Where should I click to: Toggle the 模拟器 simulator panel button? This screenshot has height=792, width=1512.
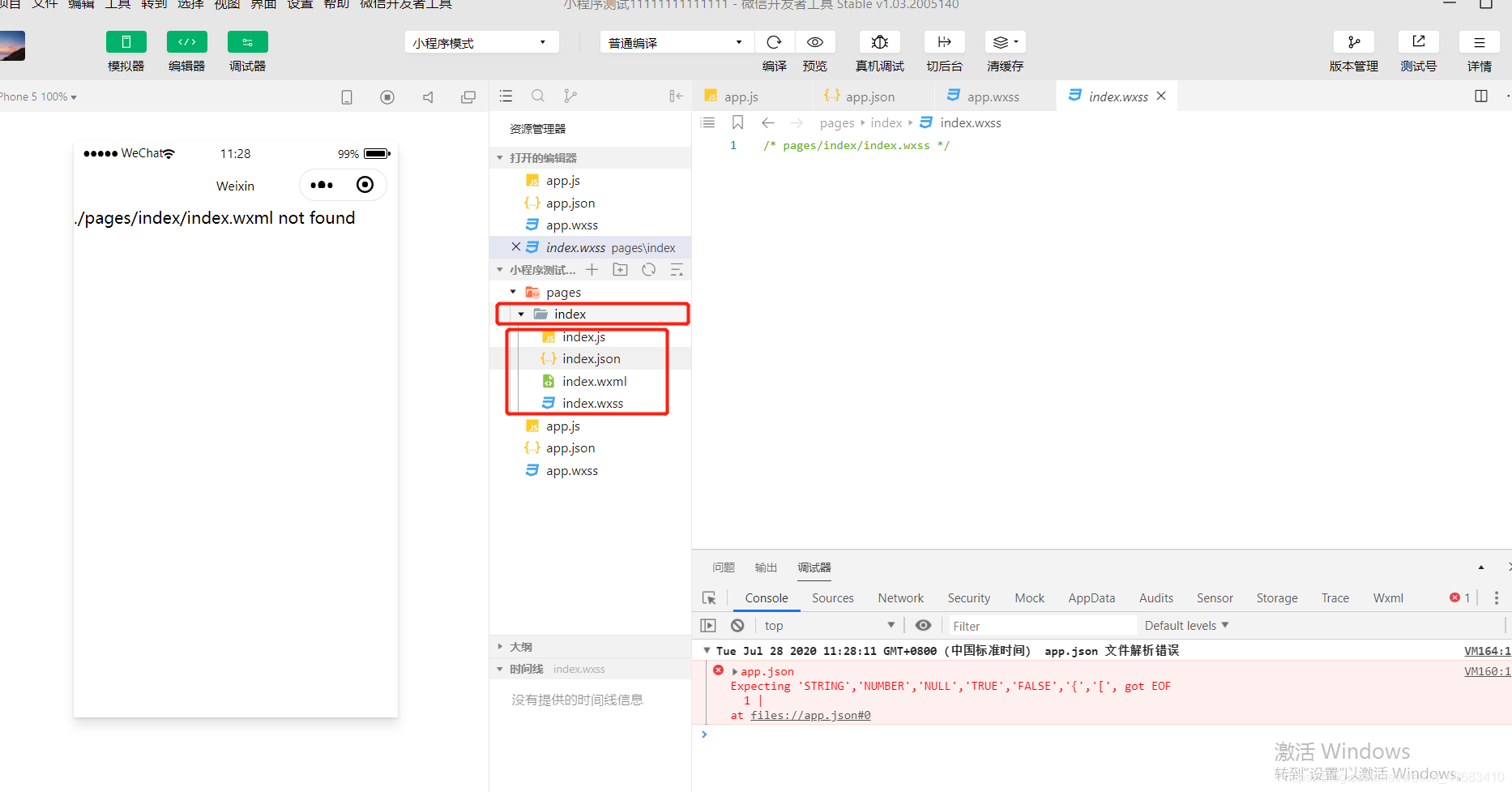click(x=126, y=42)
